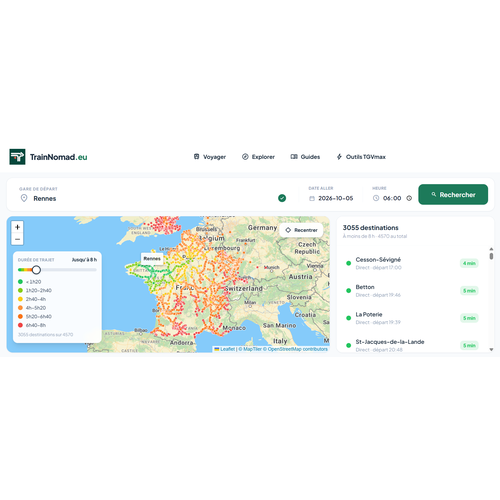Click the Explorer compass icon
Image resolution: width=500 pixels, height=500 pixels.
pyautogui.click(x=245, y=157)
